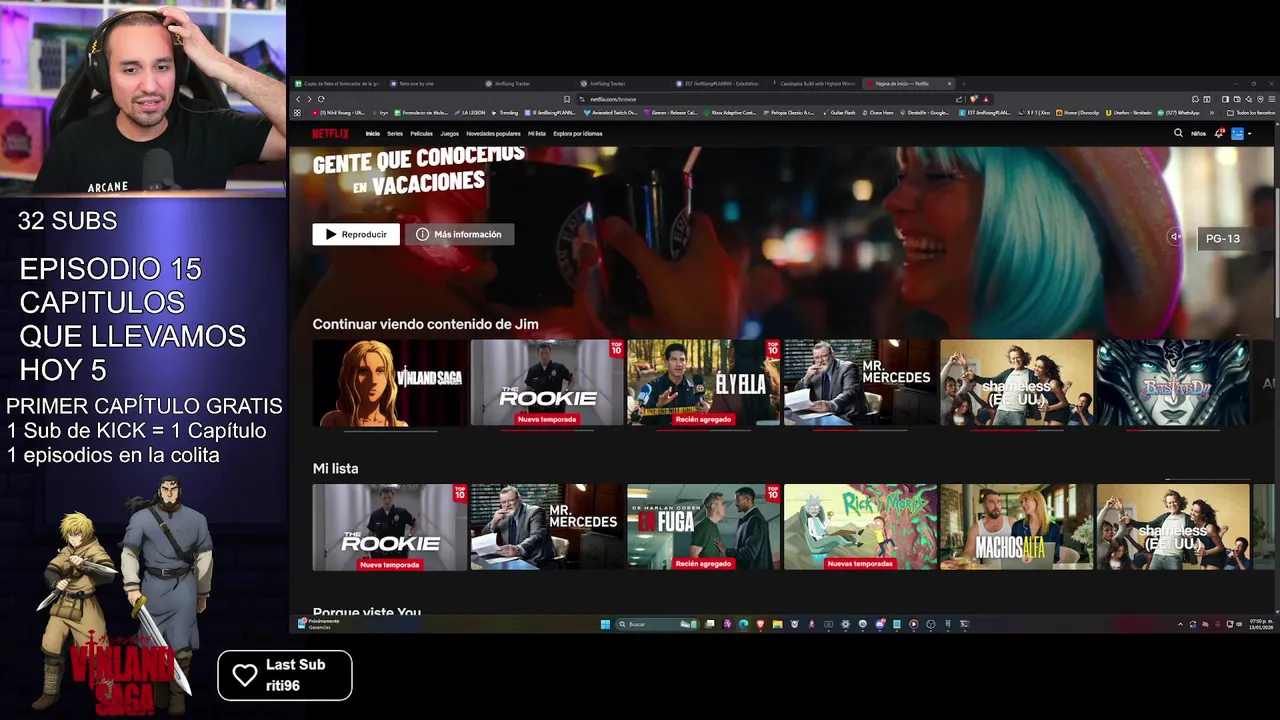The width and height of the screenshot is (1280, 720).
Task: Switch to the Niños profile link
Action: pos(1198,133)
